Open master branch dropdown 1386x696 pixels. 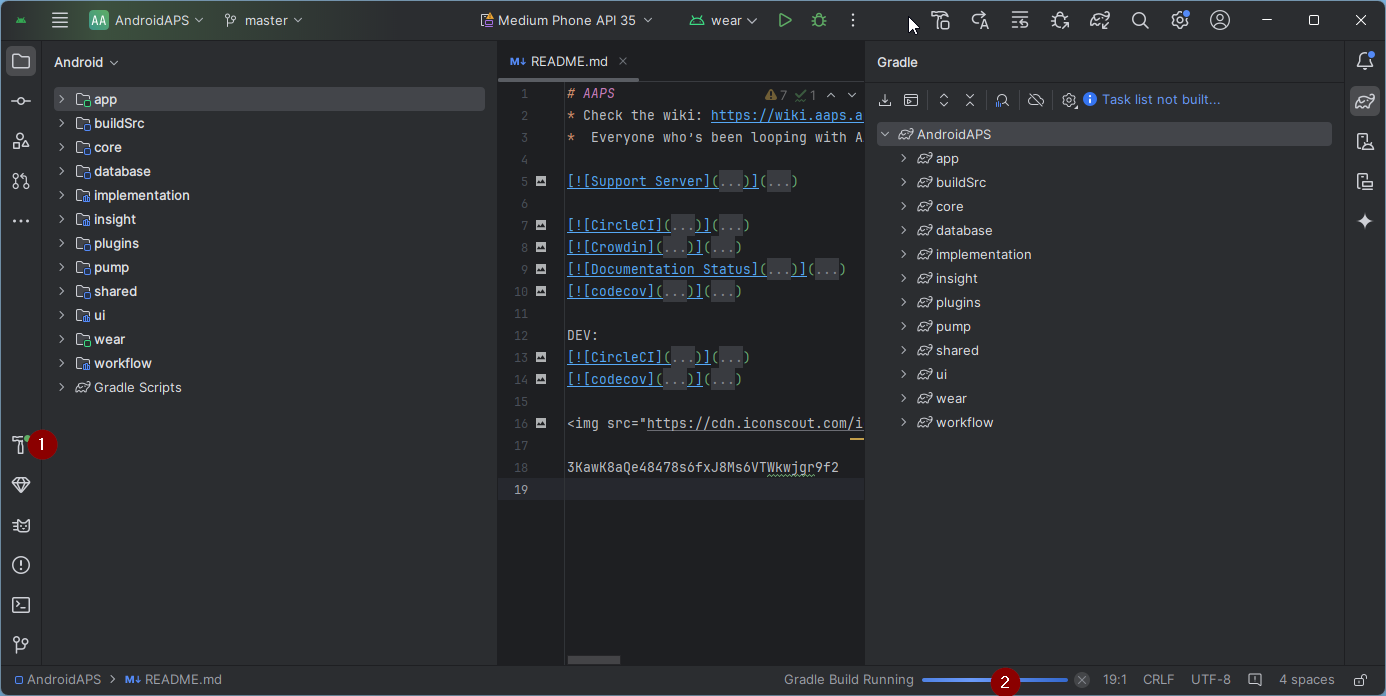click(x=263, y=20)
